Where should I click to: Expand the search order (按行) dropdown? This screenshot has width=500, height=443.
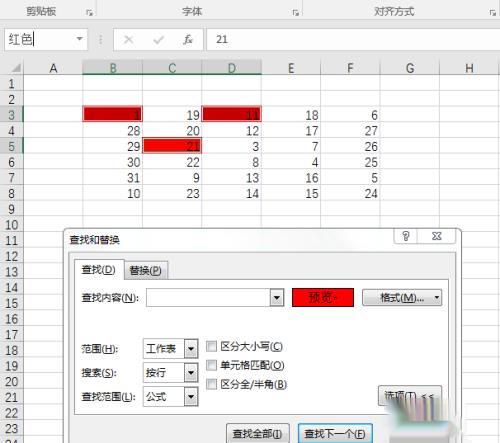[191, 372]
